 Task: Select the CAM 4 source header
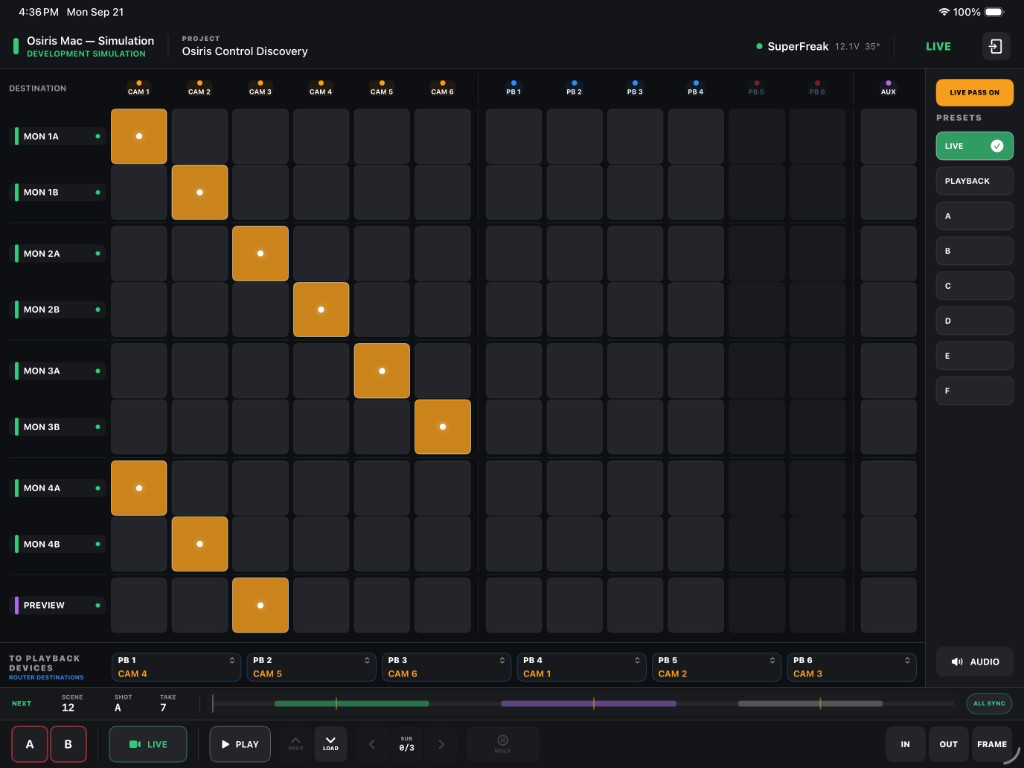coord(321,88)
